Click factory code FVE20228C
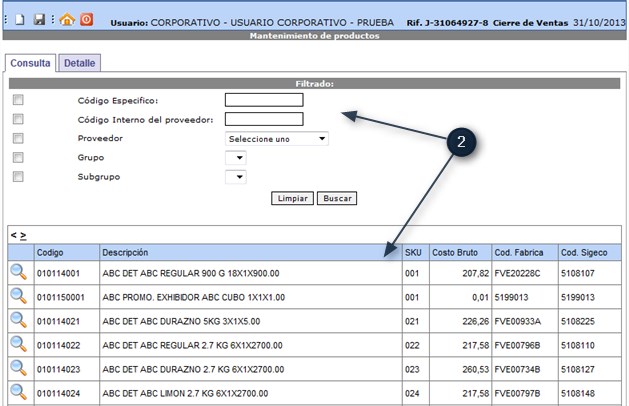This screenshot has height=406, width=629. click(517, 274)
